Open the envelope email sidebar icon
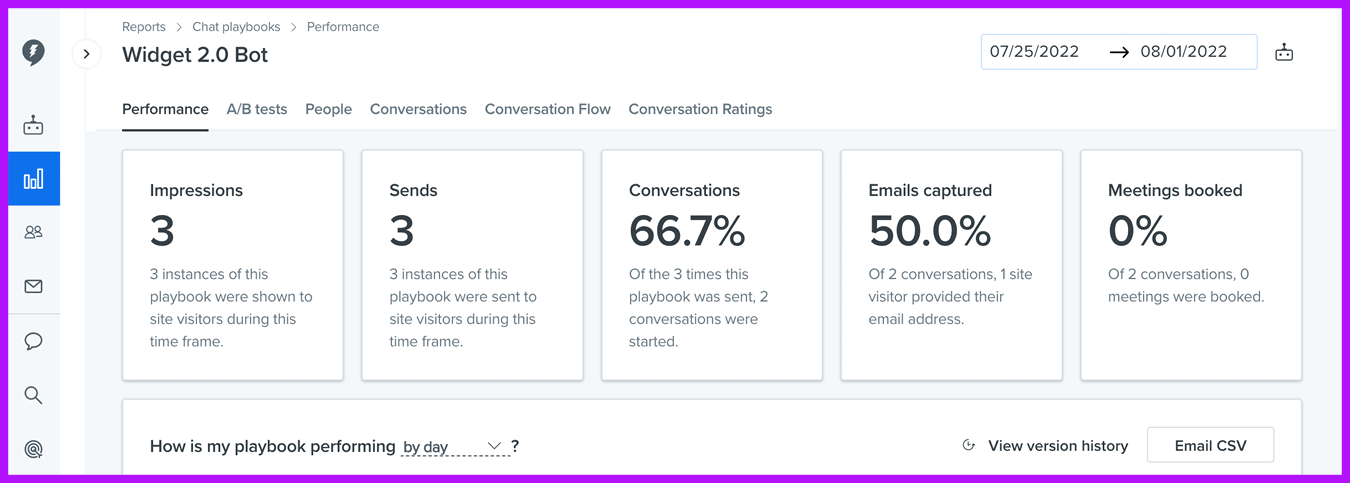Viewport: 1350px width, 483px height. pyautogui.click(x=33, y=286)
